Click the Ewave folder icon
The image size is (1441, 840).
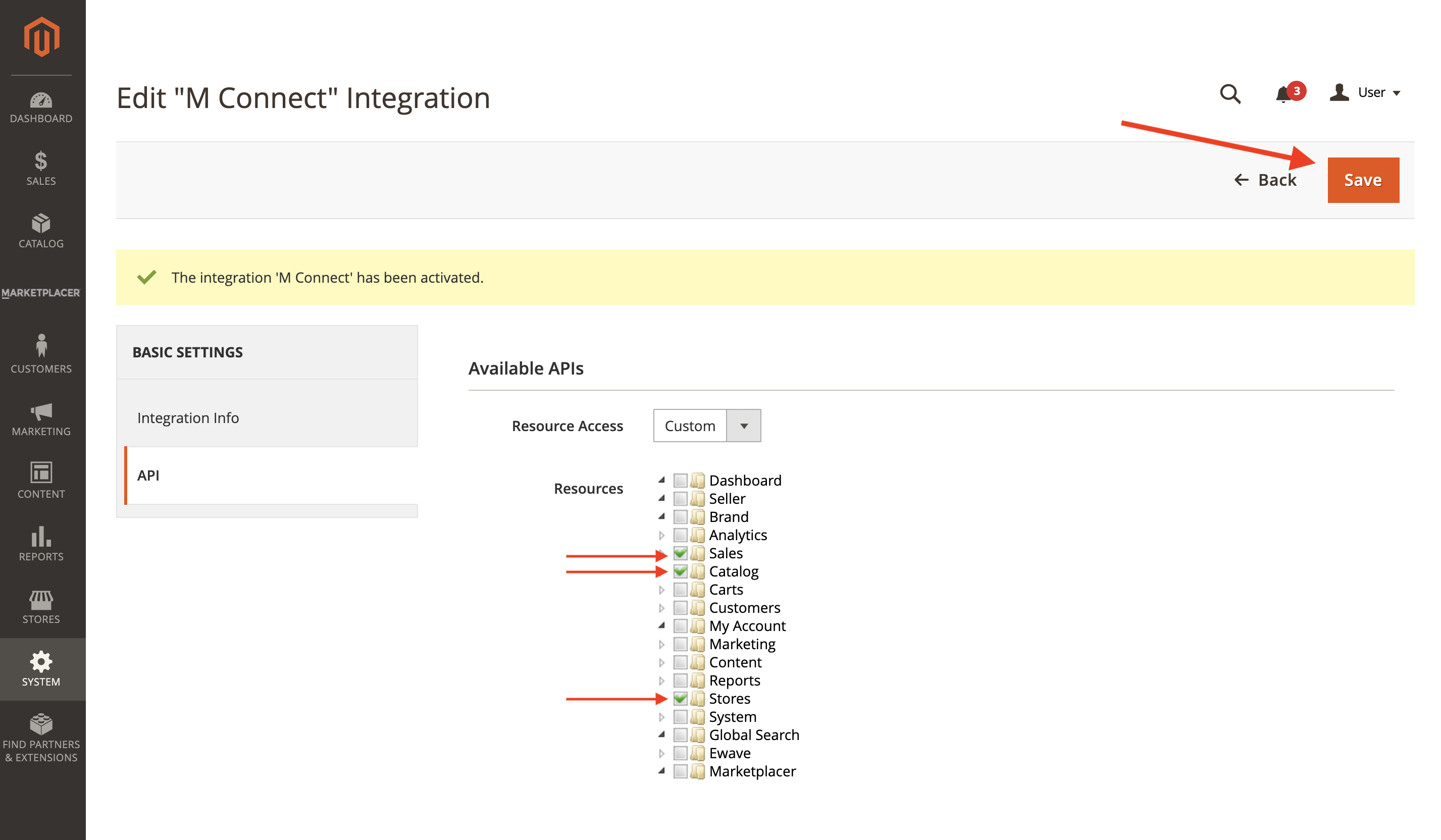click(697, 753)
